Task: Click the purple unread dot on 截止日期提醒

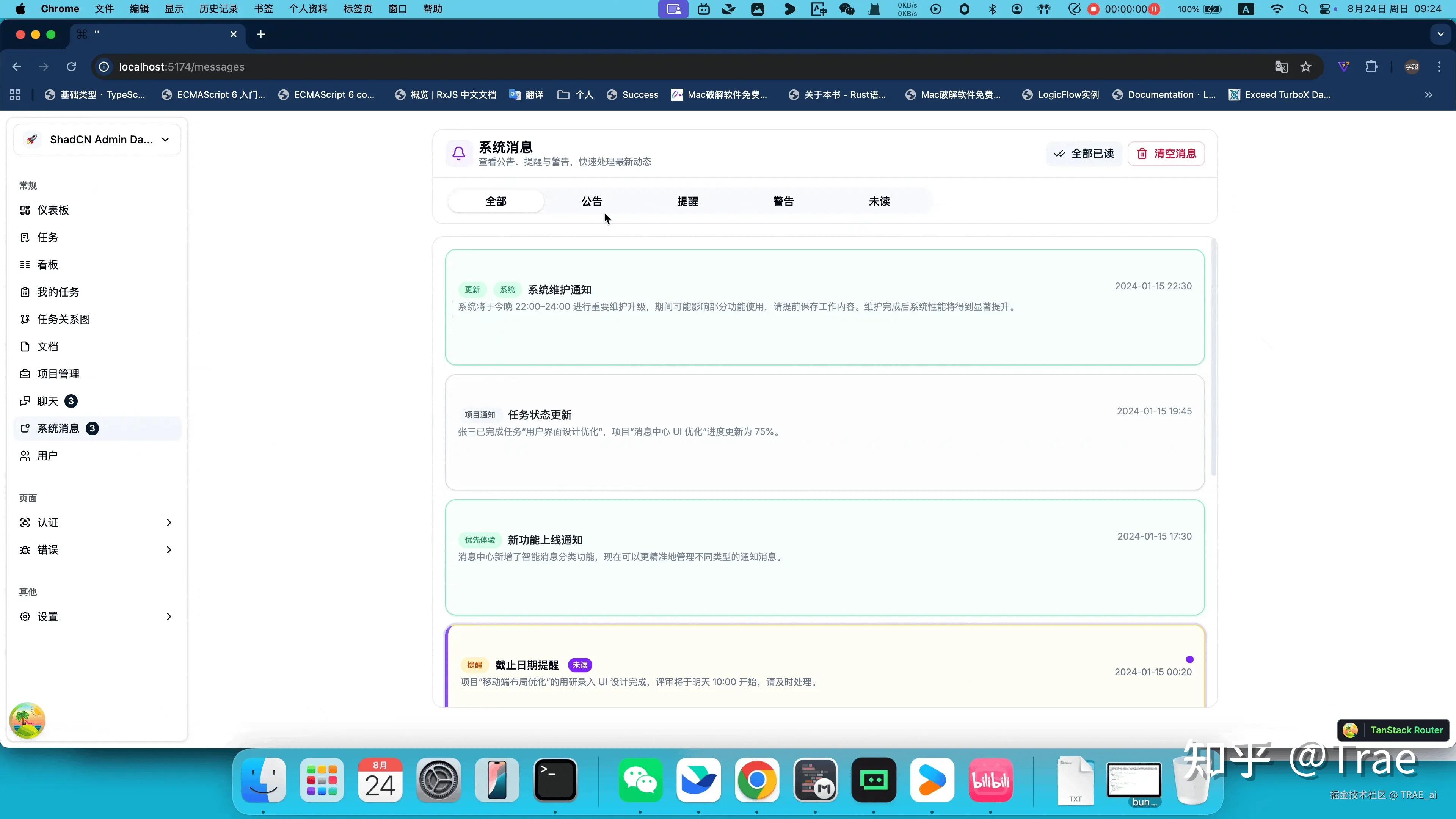Action: (x=1190, y=659)
